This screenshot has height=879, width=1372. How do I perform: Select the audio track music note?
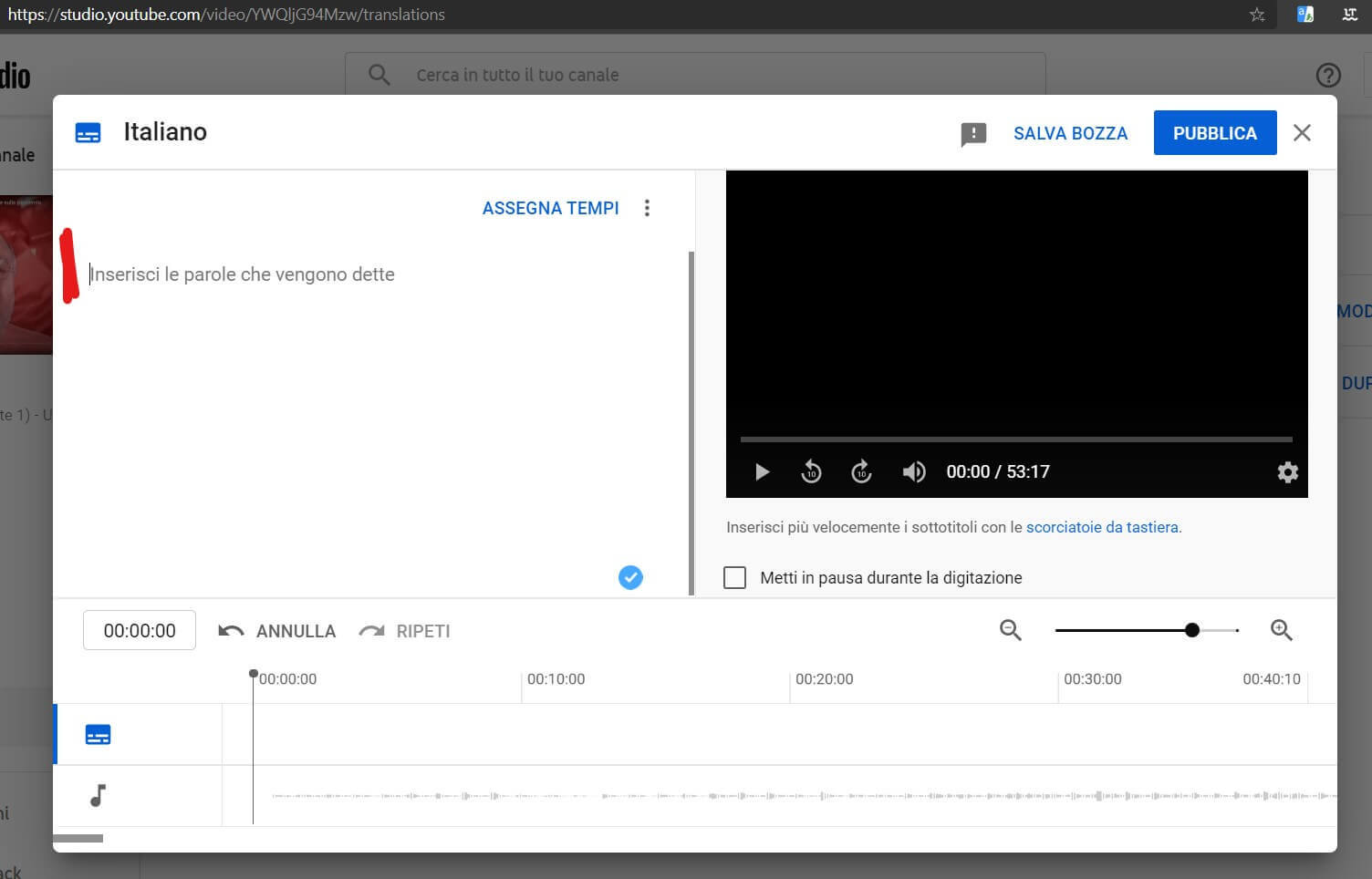pos(98,796)
